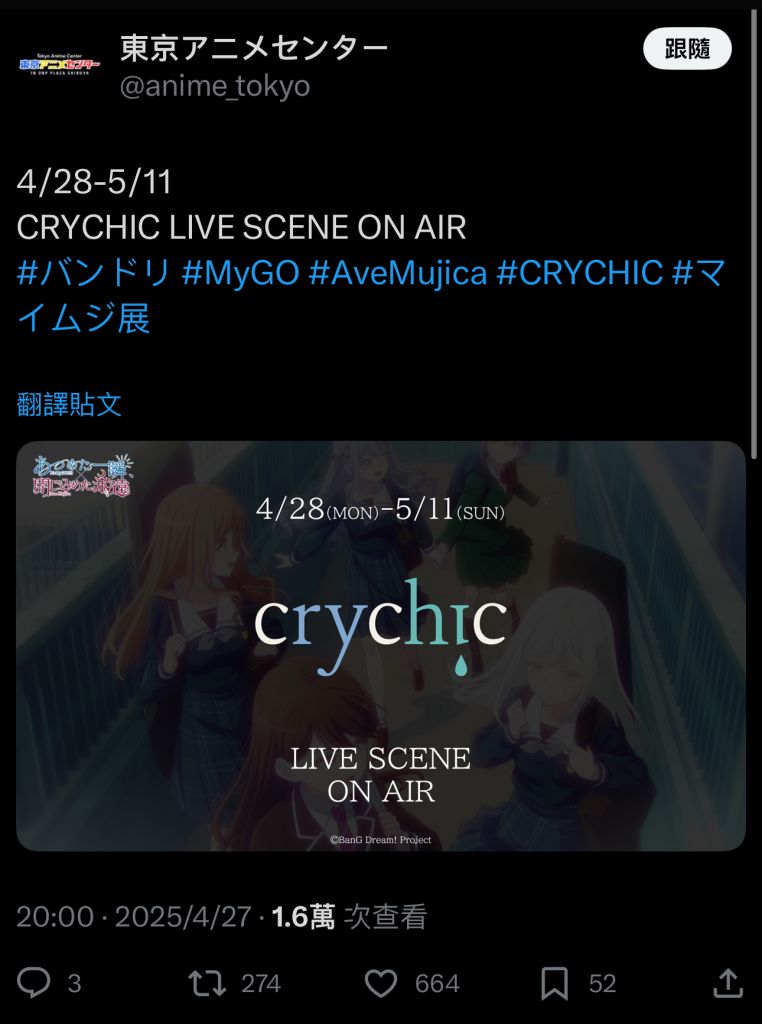The image size is (762, 1024).
Task: Open the crychic live scene image
Action: click(381, 646)
